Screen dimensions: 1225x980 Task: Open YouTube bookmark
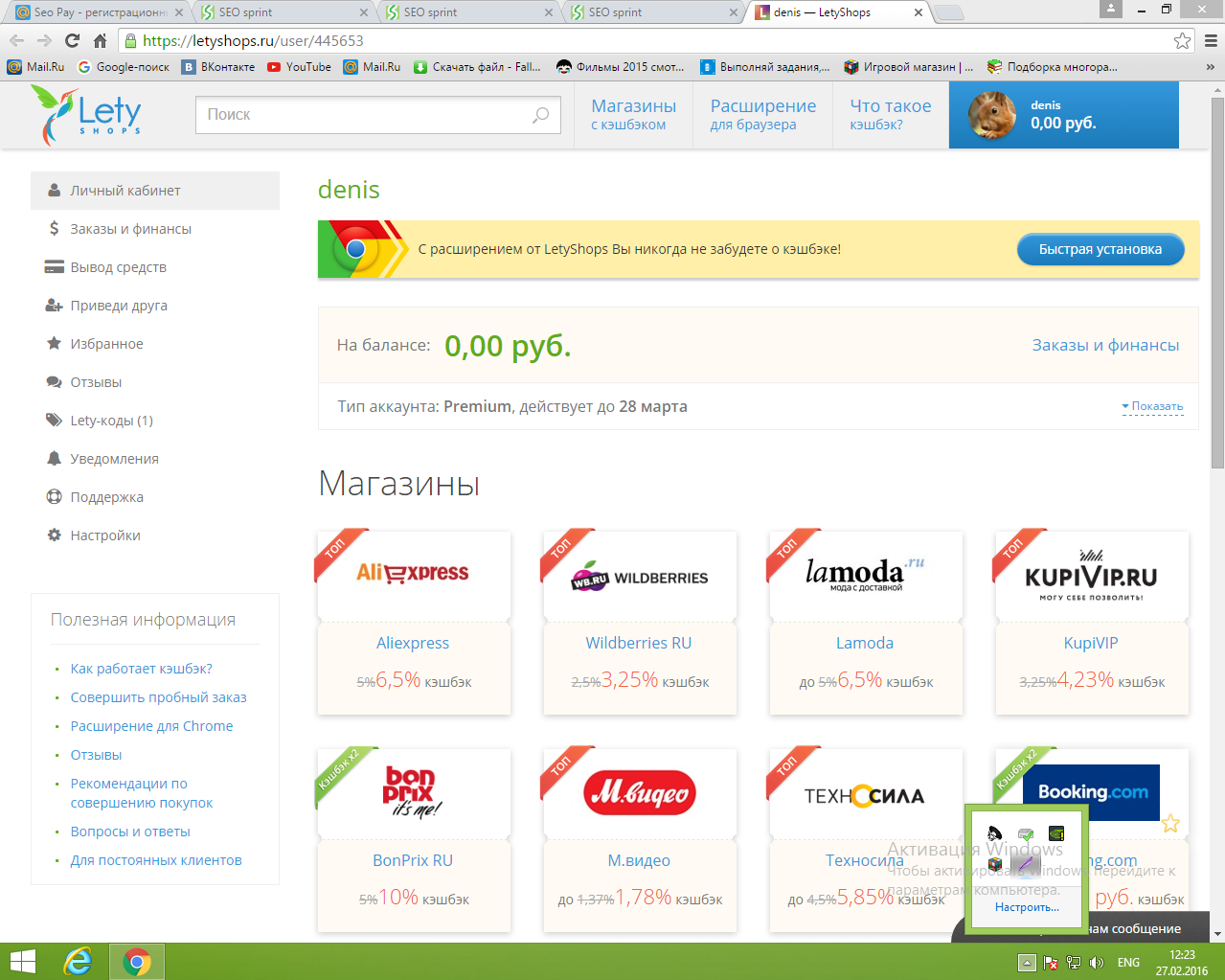pyautogui.click(x=299, y=67)
